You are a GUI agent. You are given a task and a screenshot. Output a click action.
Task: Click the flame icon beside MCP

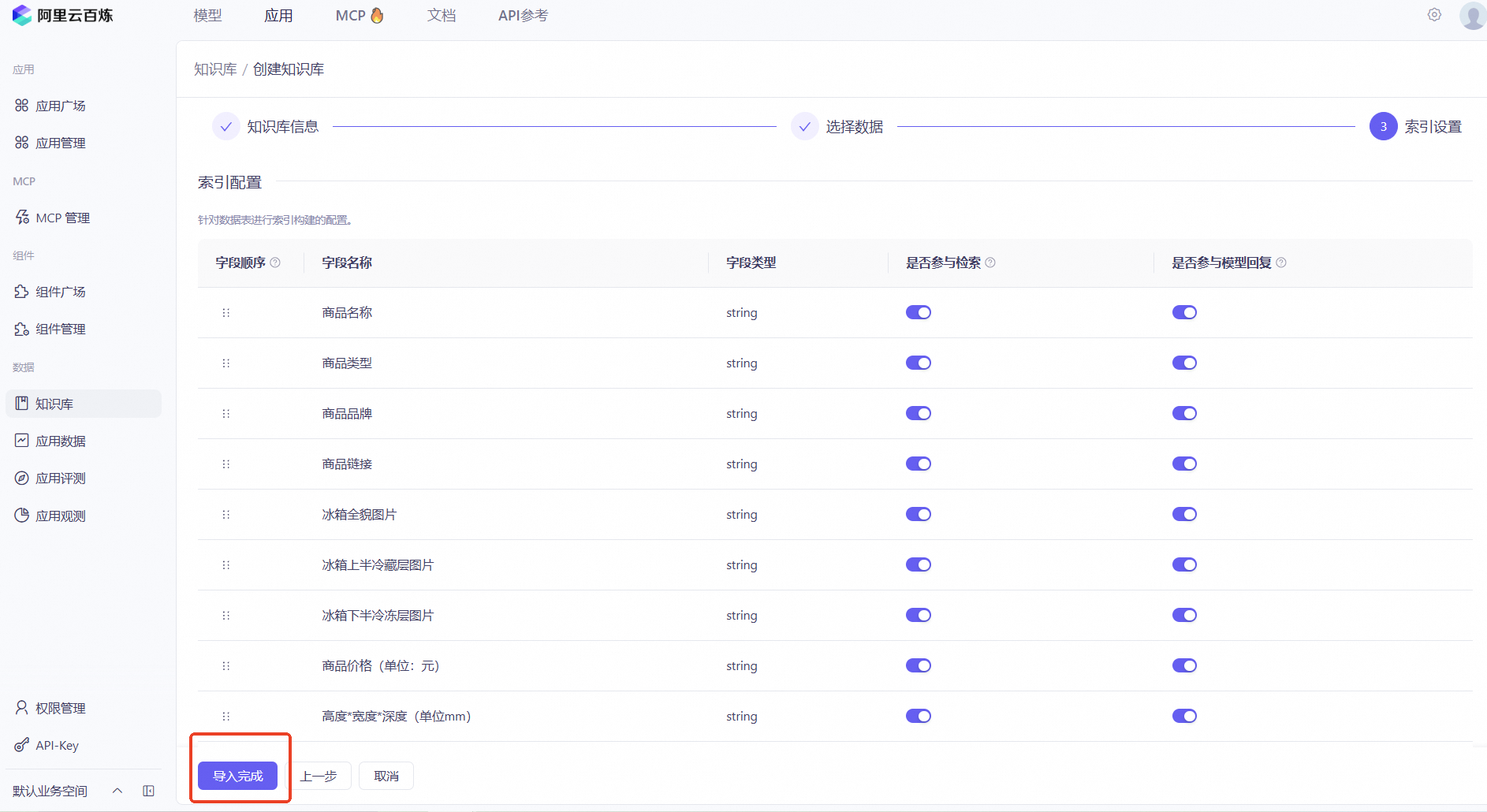pyautogui.click(x=377, y=15)
